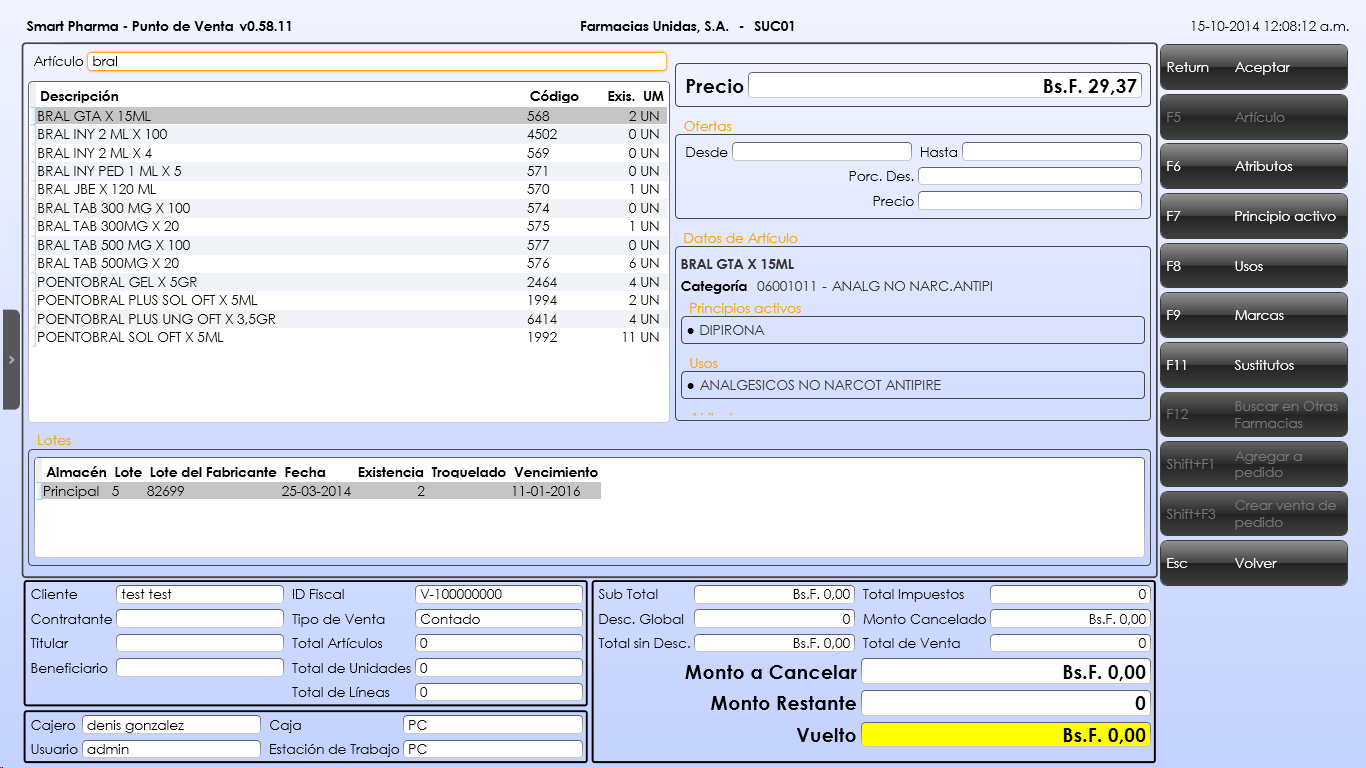Click the Artículo search field

(377, 61)
